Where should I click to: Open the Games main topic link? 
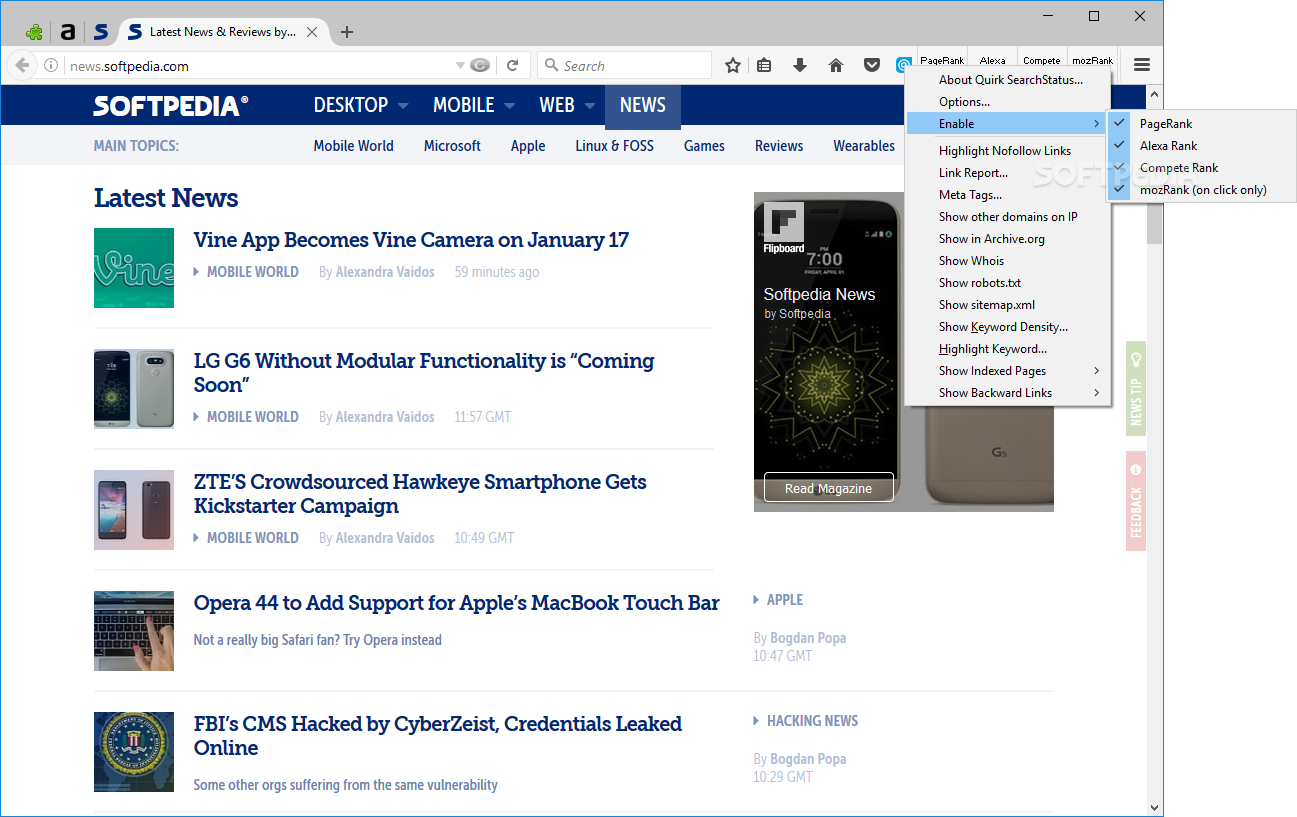704,146
